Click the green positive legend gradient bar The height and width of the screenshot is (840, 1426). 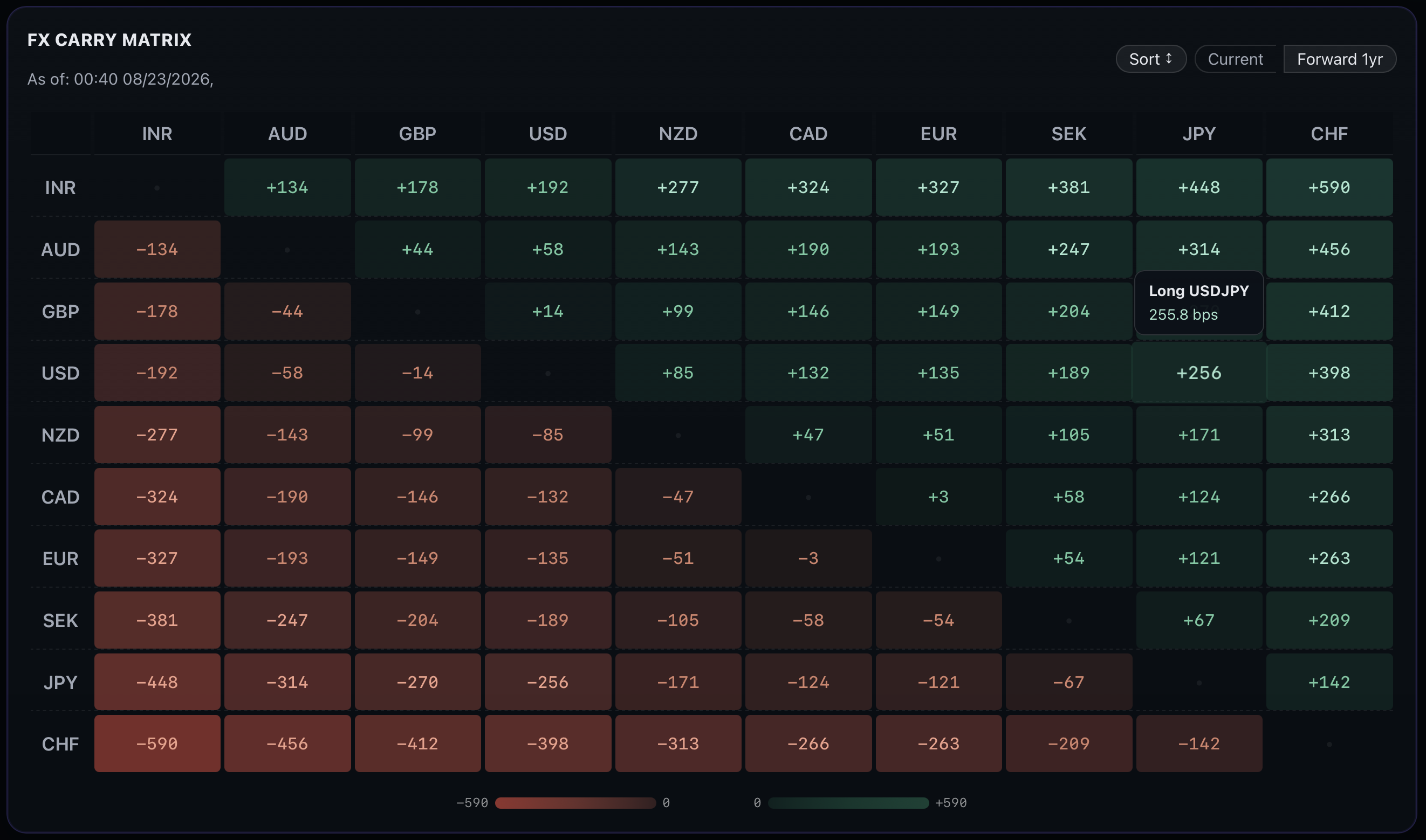[x=848, y=803]
